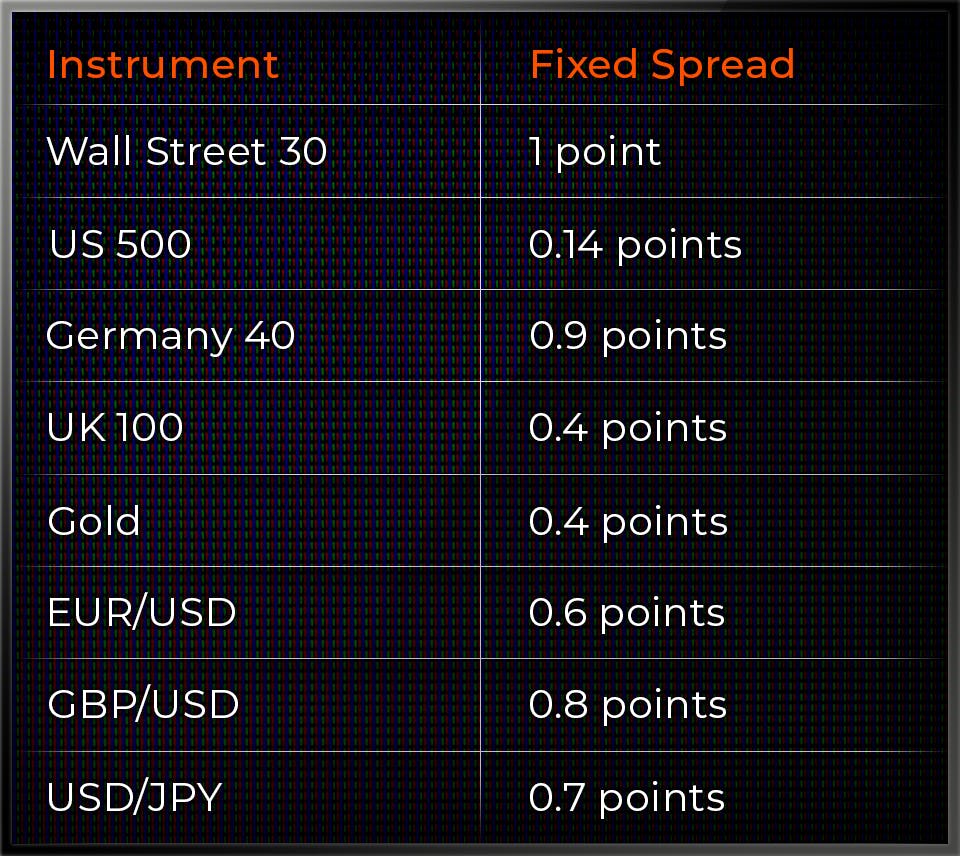The width and height of the screenshot is (960, 856).
Task: Select the EUR/USD currency pair
Action: [141, 612]
